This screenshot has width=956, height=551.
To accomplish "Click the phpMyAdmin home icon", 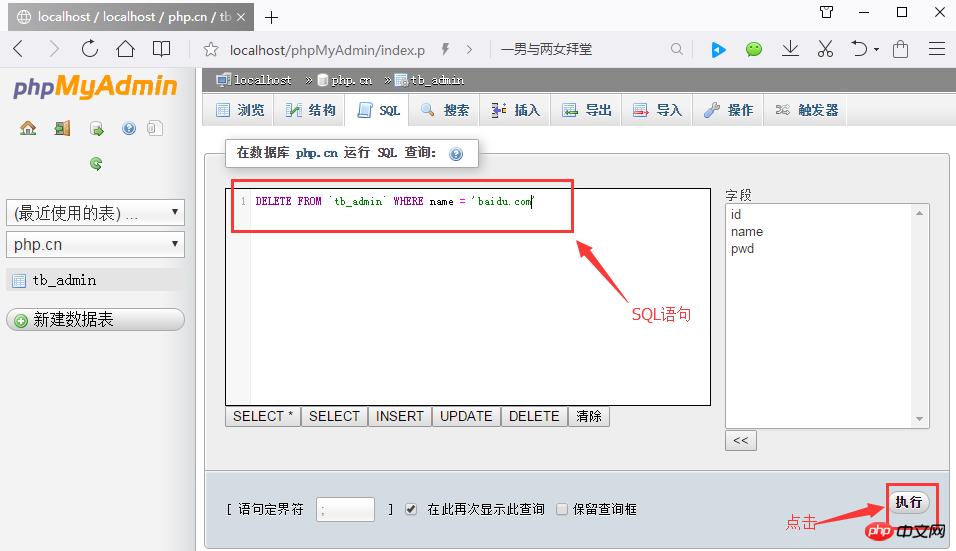I will point(28,128).
